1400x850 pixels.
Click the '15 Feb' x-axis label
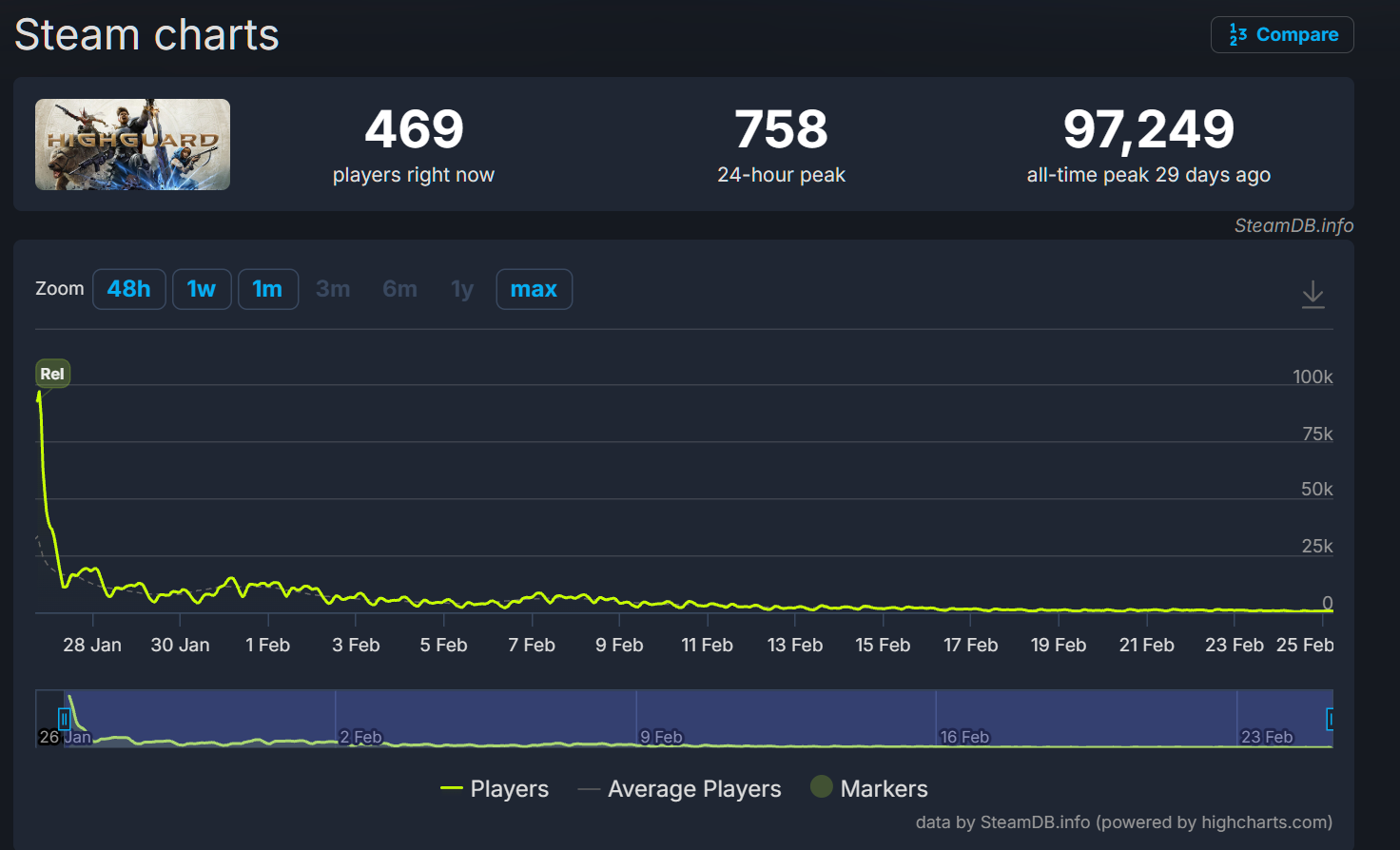(883, 645)
